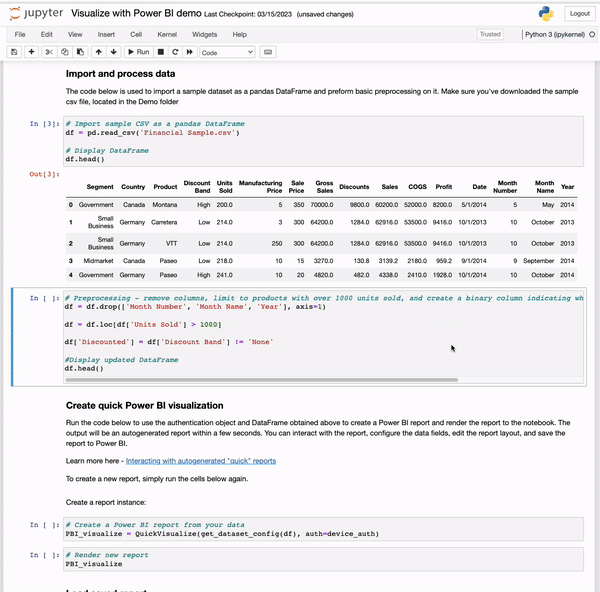Open the Edit menu

coord(47,34)
